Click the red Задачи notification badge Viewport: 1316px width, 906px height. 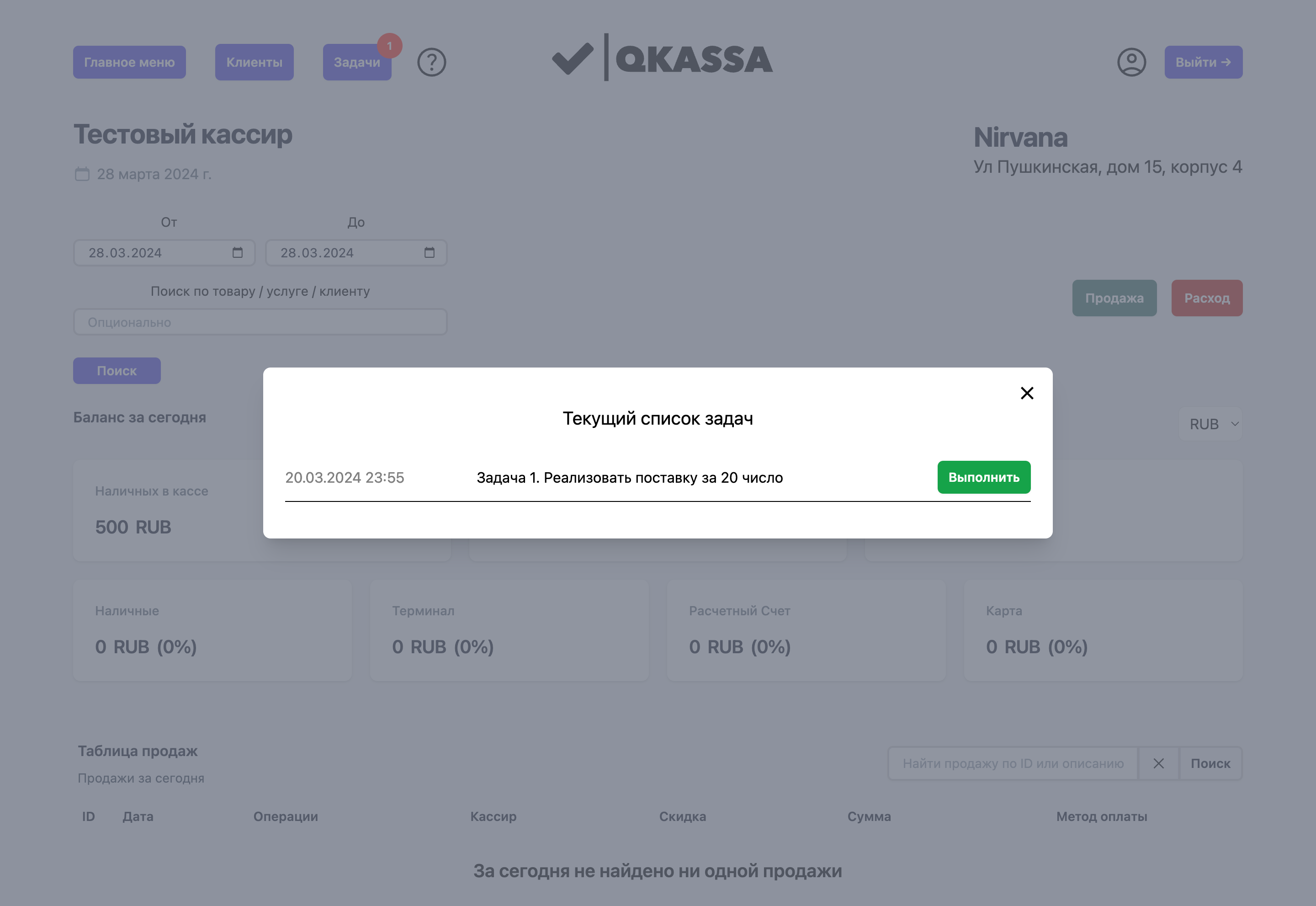click(389, 46)
